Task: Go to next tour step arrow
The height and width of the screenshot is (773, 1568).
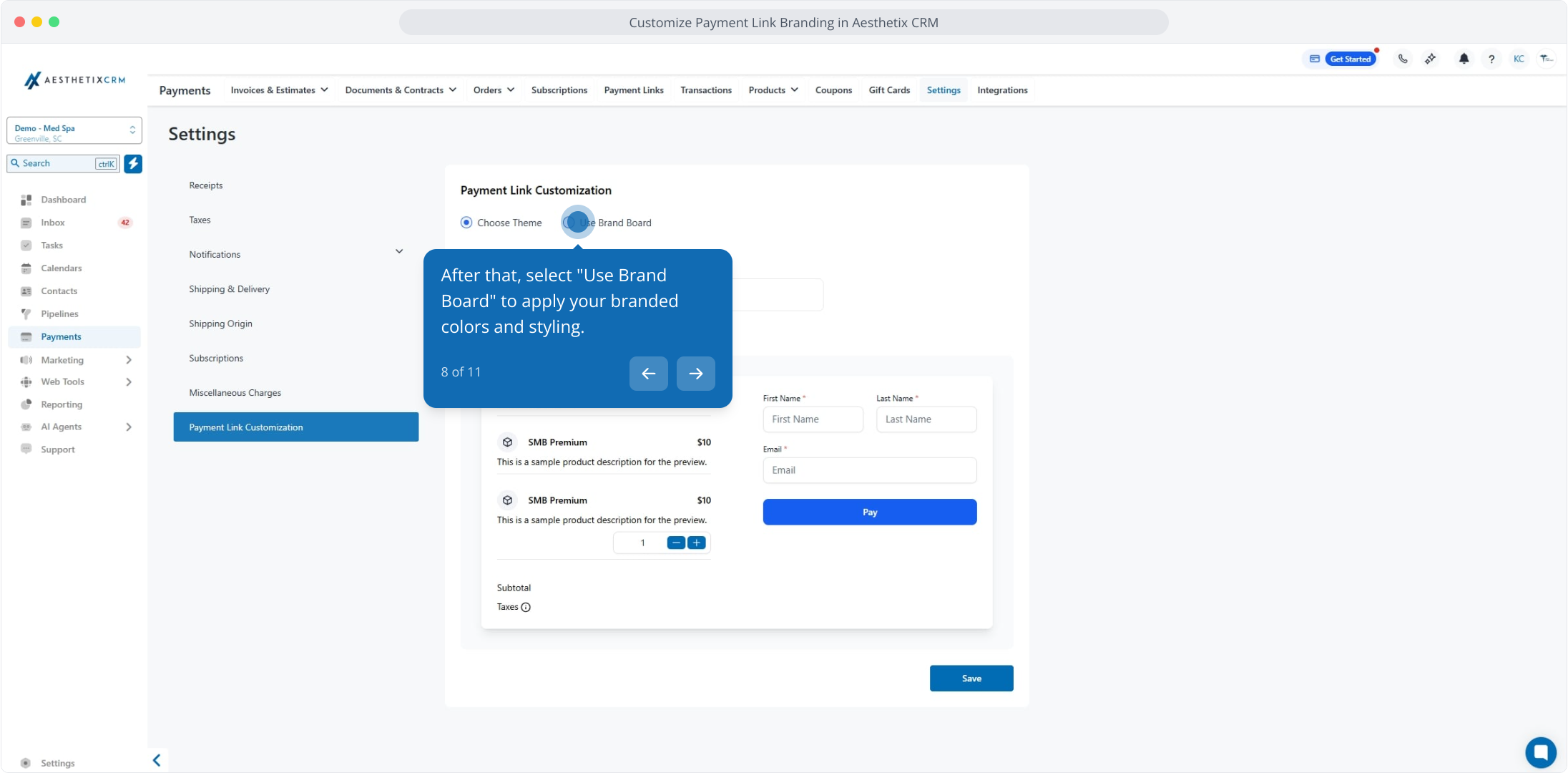Action: point(695,374)
